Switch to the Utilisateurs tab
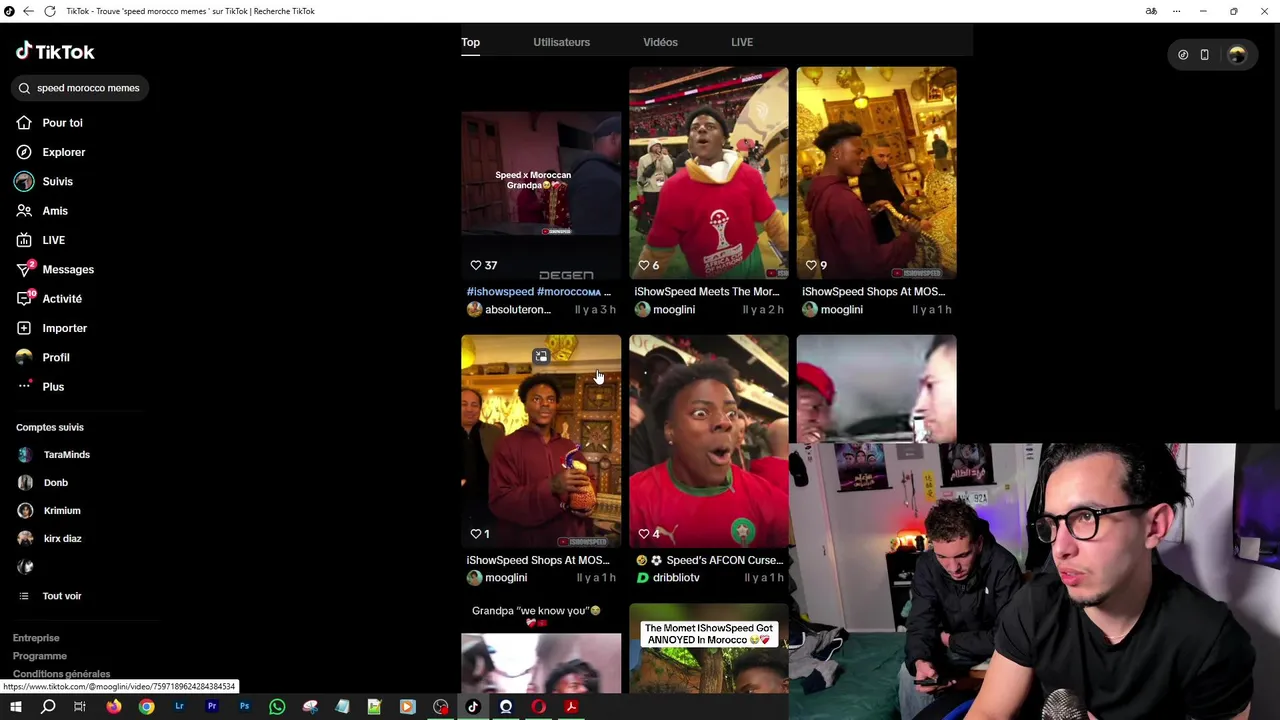This screenshot has width=1280, height=720. [x=561, y=42]
